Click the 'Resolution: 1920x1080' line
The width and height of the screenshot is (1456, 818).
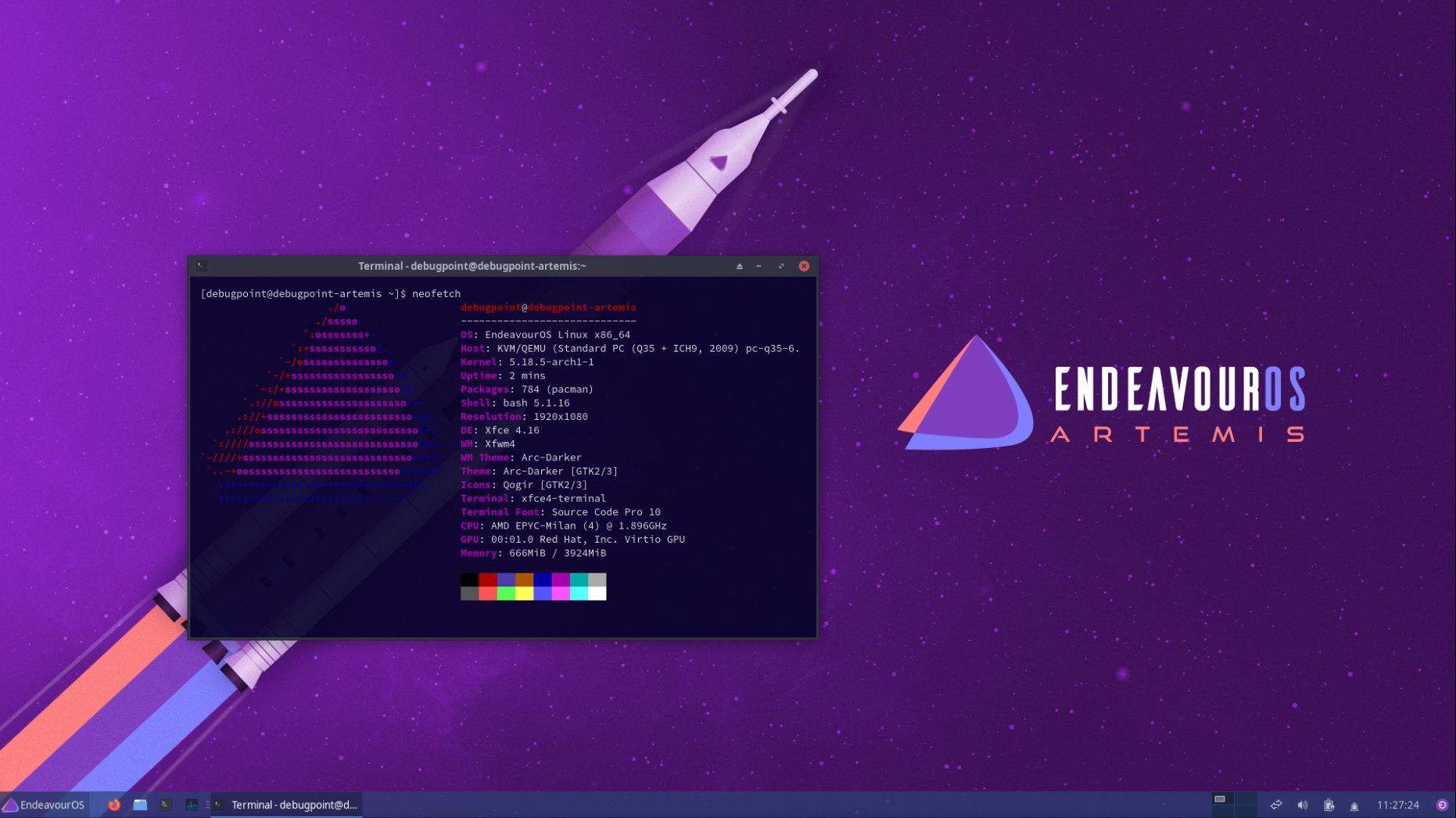coord(524,416)
